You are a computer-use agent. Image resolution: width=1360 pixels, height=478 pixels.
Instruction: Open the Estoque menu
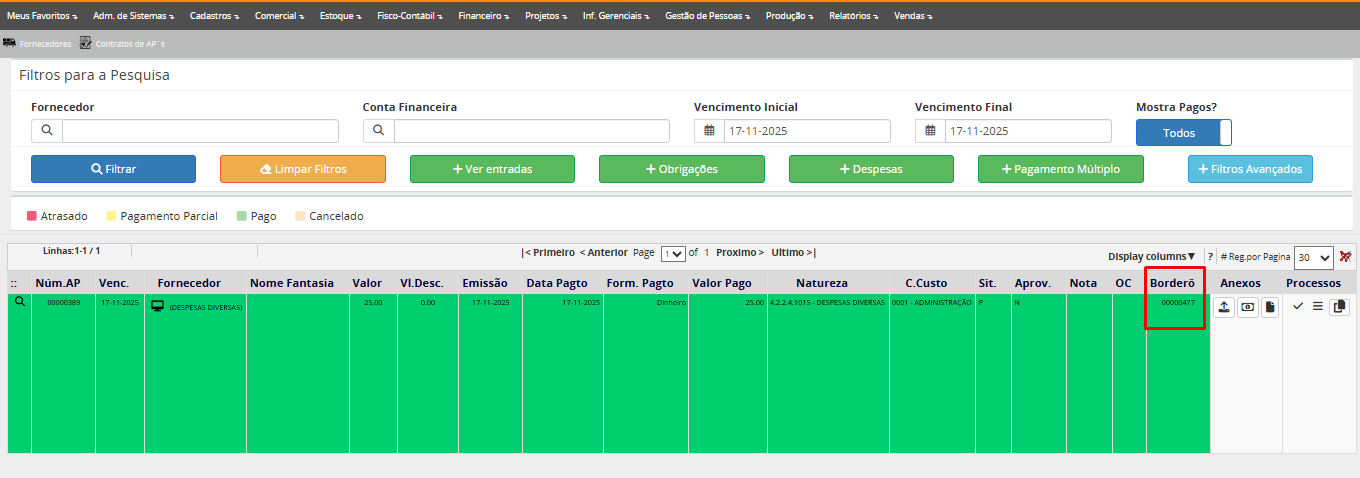(342, 16)
